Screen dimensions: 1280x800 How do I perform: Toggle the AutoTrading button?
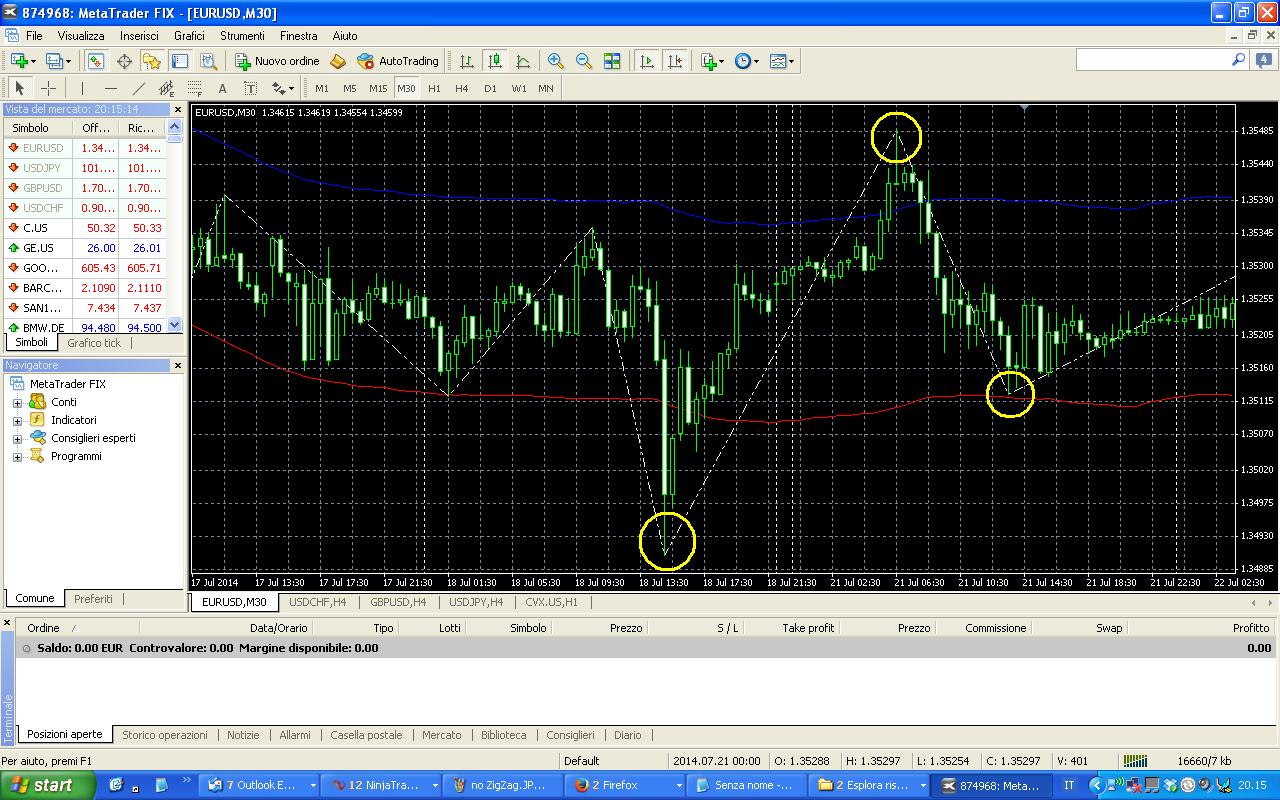click(x=398, y=61)
